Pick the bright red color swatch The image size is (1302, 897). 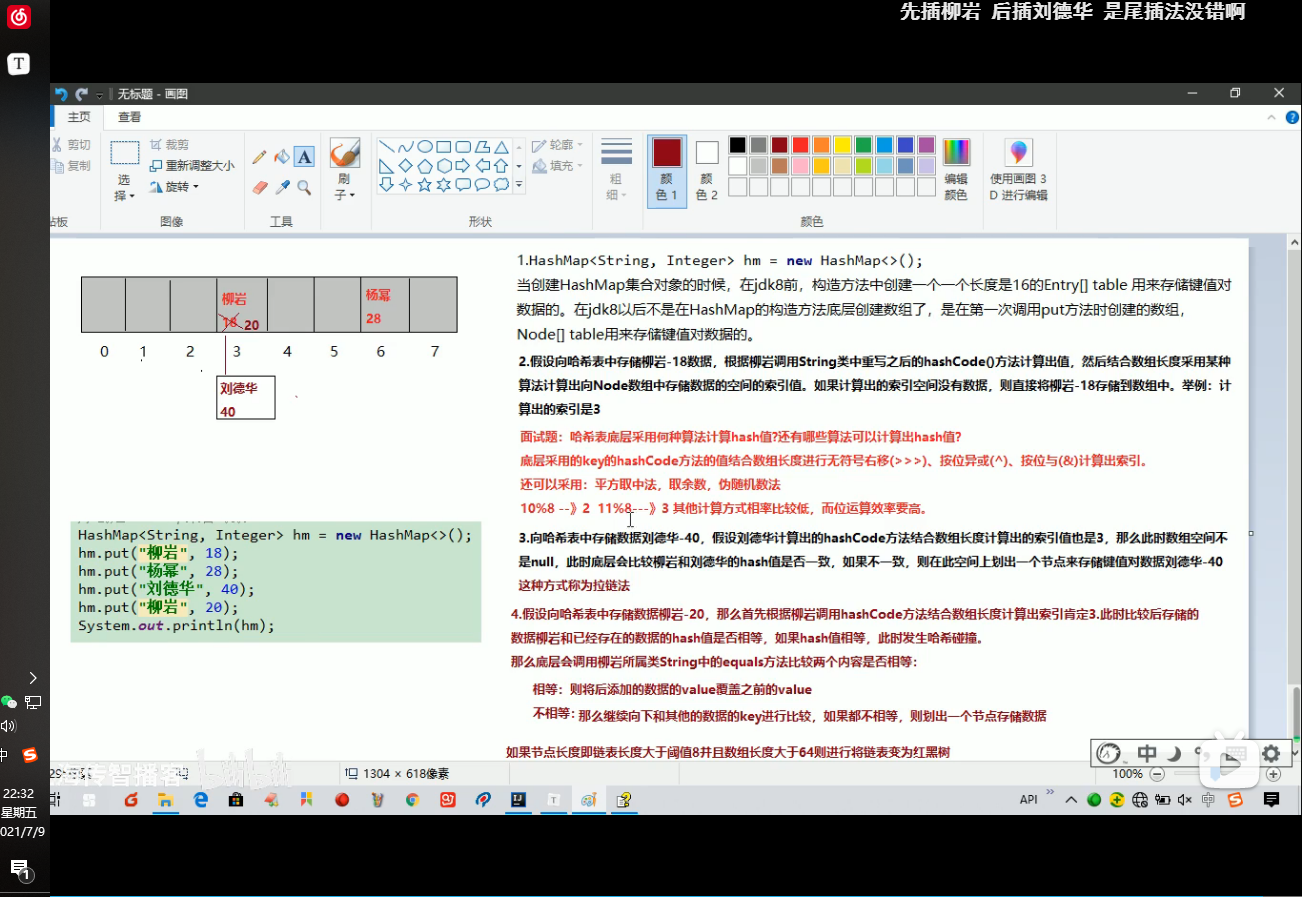[x=800, y=145]
